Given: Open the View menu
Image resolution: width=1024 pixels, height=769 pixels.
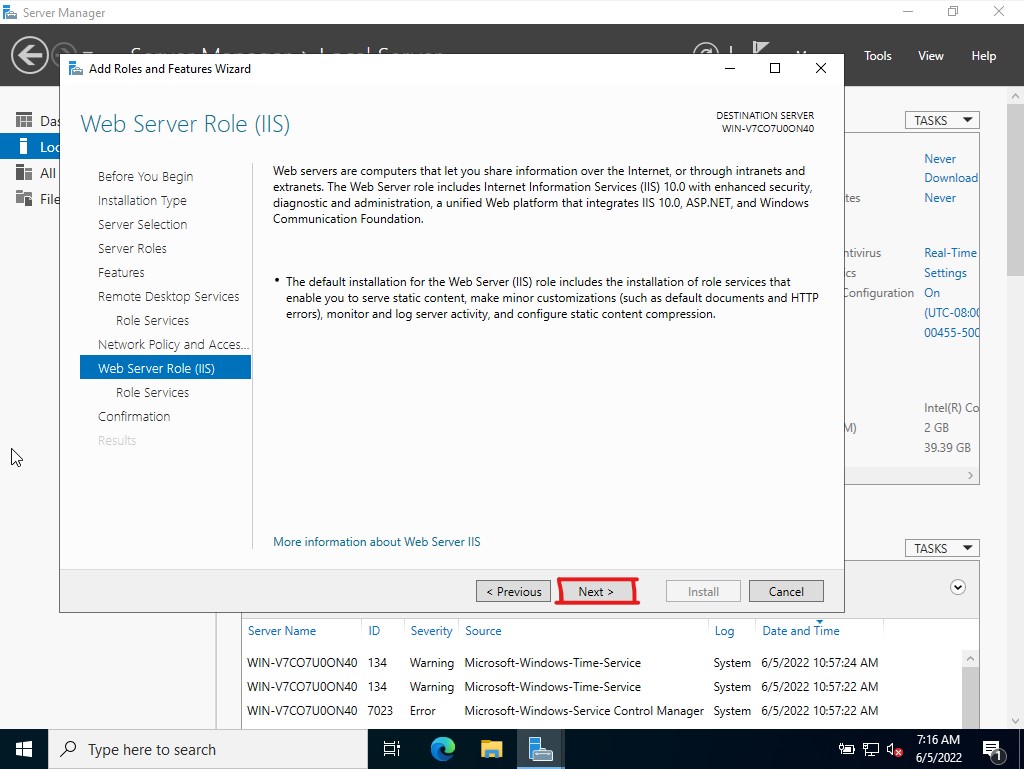Looking at the screenshot, I should tap(930, 55).
